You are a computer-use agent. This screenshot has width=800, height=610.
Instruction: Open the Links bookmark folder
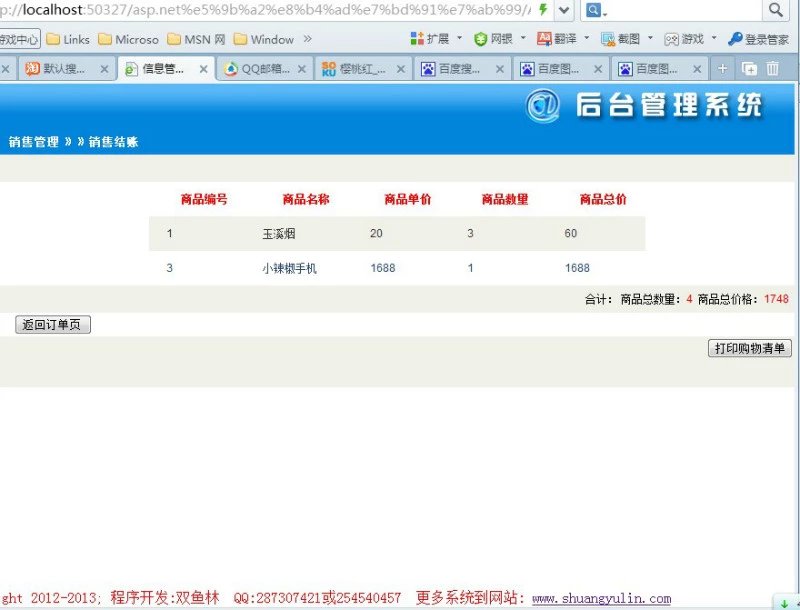pos(68,39)
